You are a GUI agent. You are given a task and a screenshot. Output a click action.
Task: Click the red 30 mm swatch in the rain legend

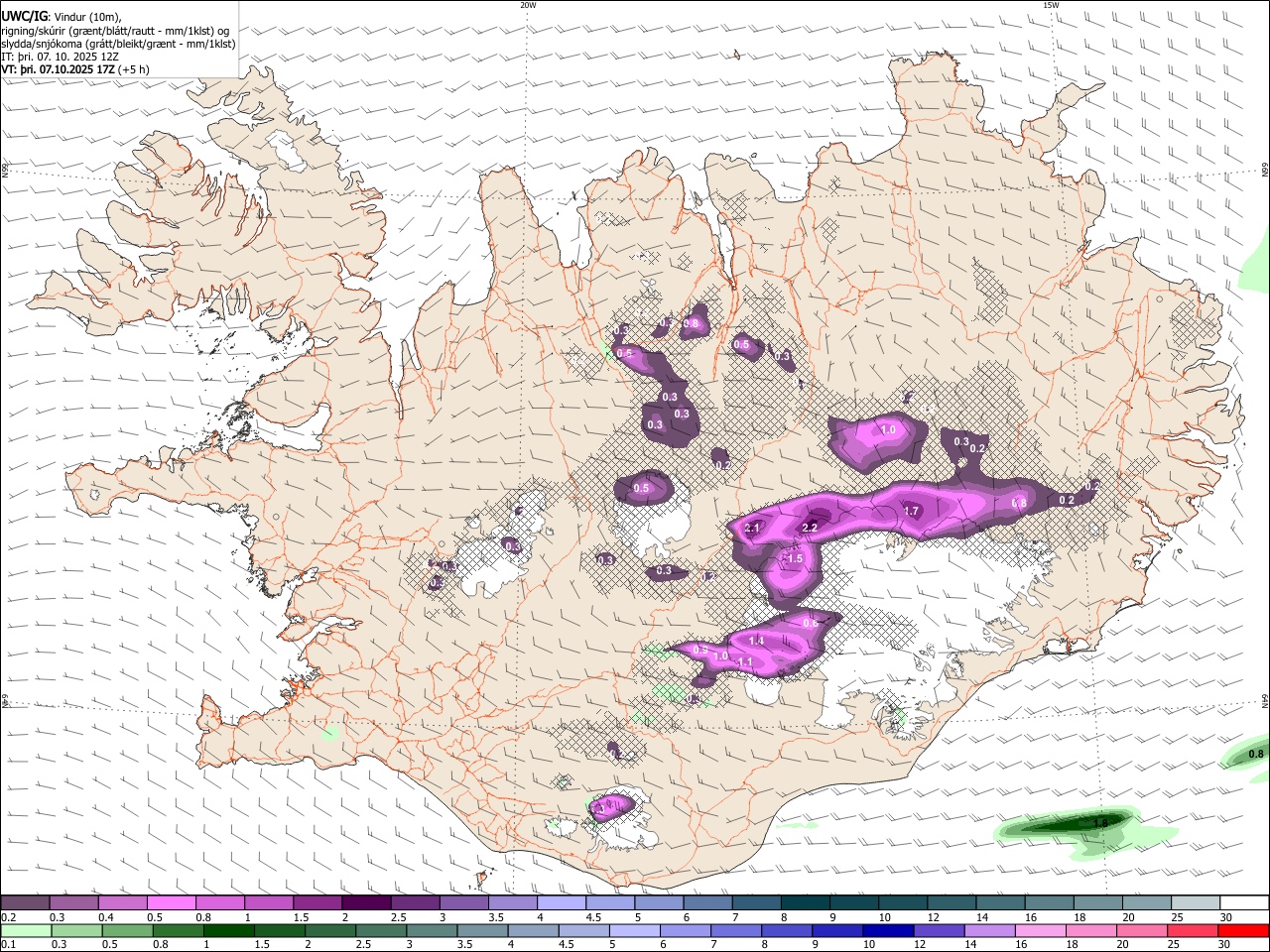tap(1244, 930)
